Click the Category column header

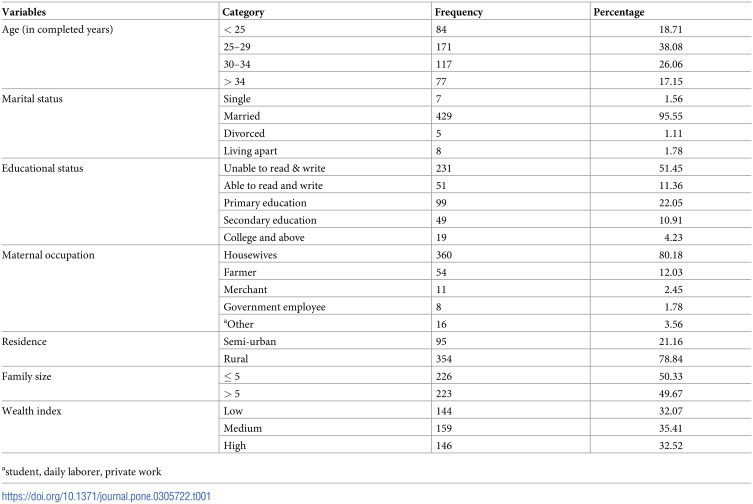coord(243,12)
